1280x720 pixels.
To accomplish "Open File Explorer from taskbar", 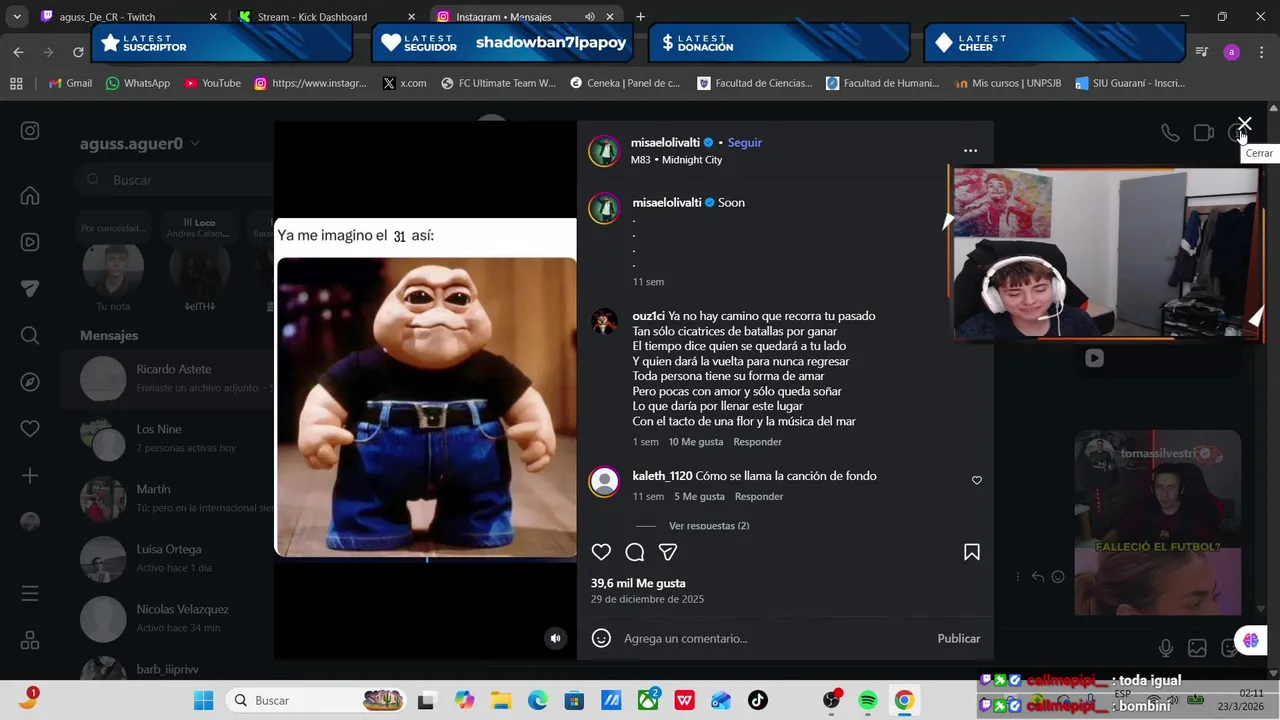I will coord(500,700).
